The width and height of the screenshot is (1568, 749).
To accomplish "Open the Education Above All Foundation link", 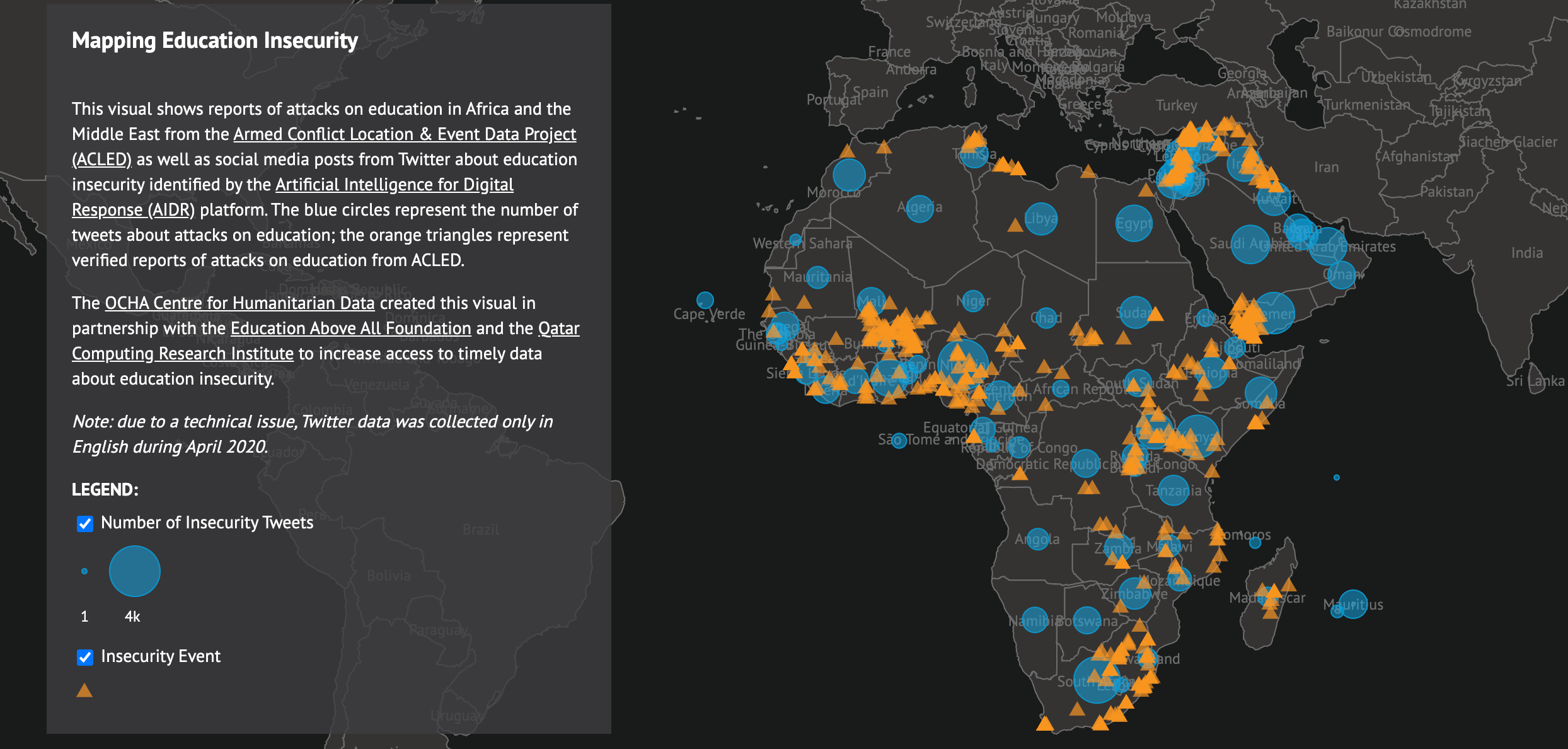I will click(350, 328).
